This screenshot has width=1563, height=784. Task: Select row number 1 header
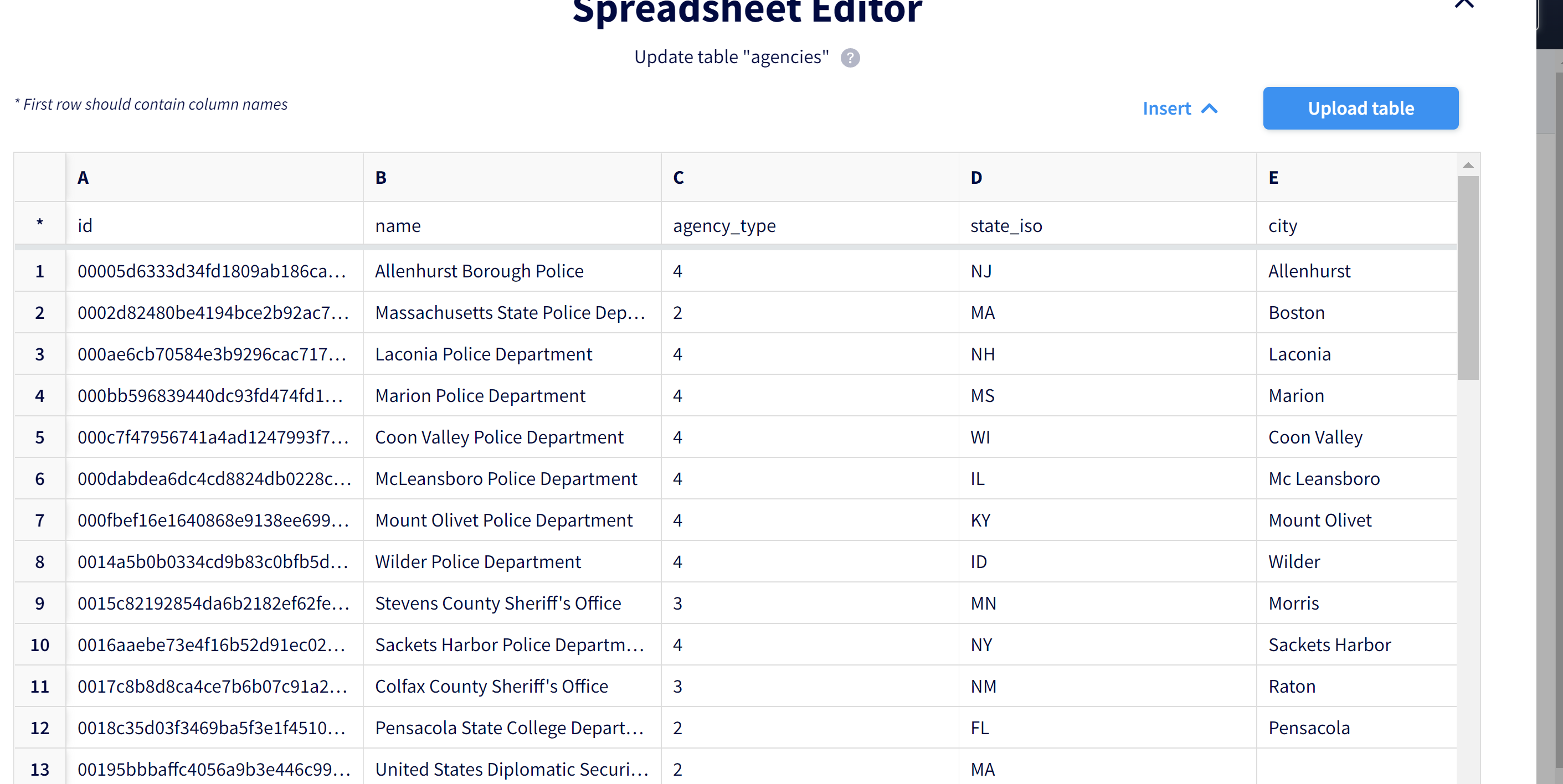[x=40, y=271]
